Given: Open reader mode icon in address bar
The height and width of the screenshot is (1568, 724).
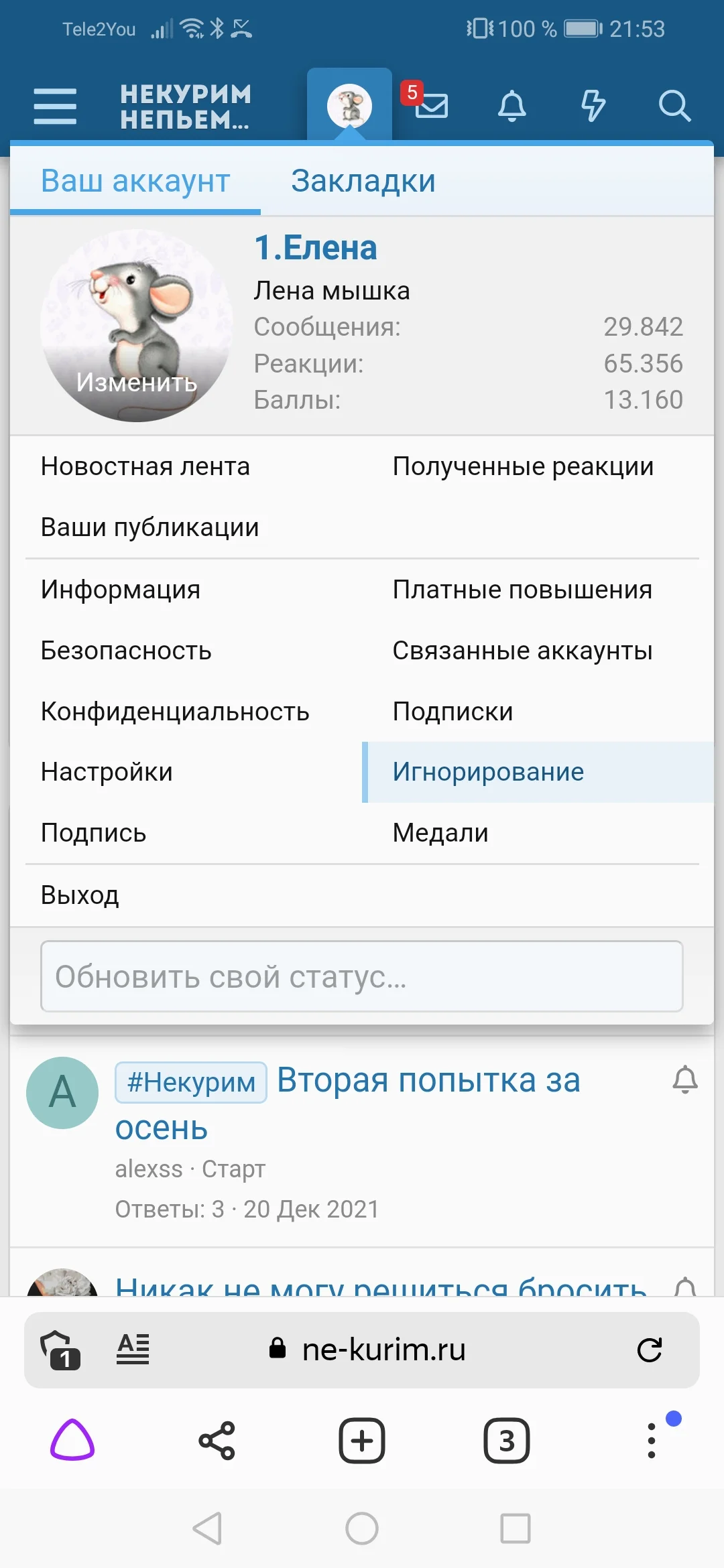Looking at the screenshot, I should [133, 1349].
